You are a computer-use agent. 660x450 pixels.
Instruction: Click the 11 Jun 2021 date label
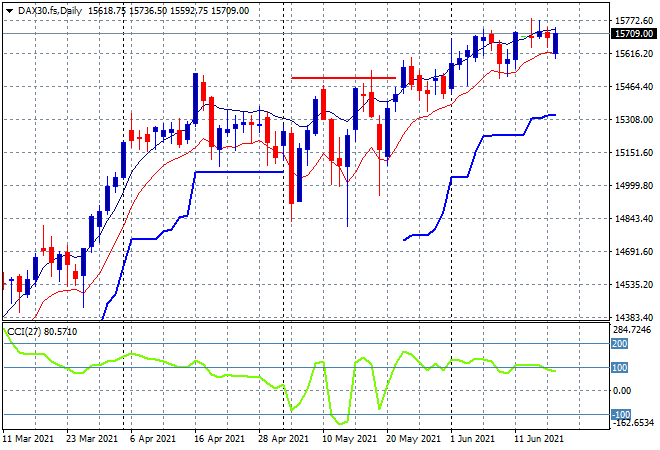[539, 439]
